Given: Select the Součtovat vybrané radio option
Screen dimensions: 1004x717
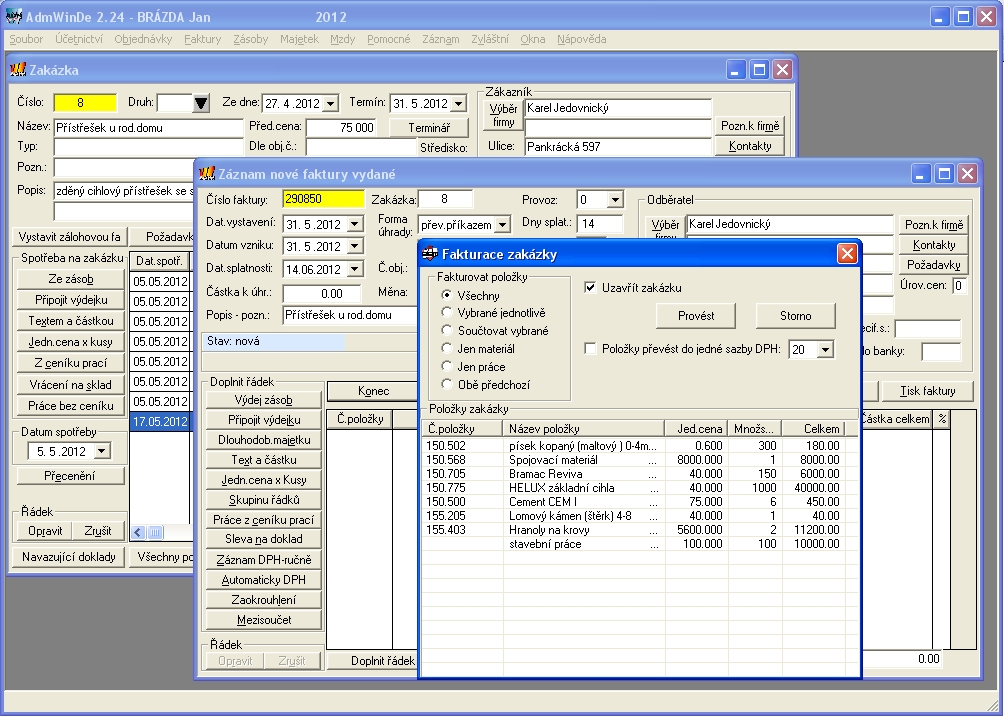Looking at the screenshot, I should coord(447,331).
